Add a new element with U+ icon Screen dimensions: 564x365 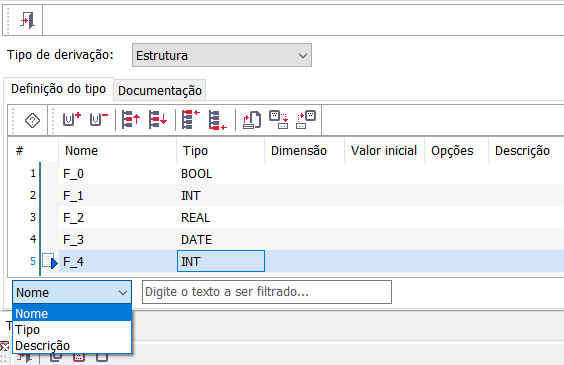(72, 119)
